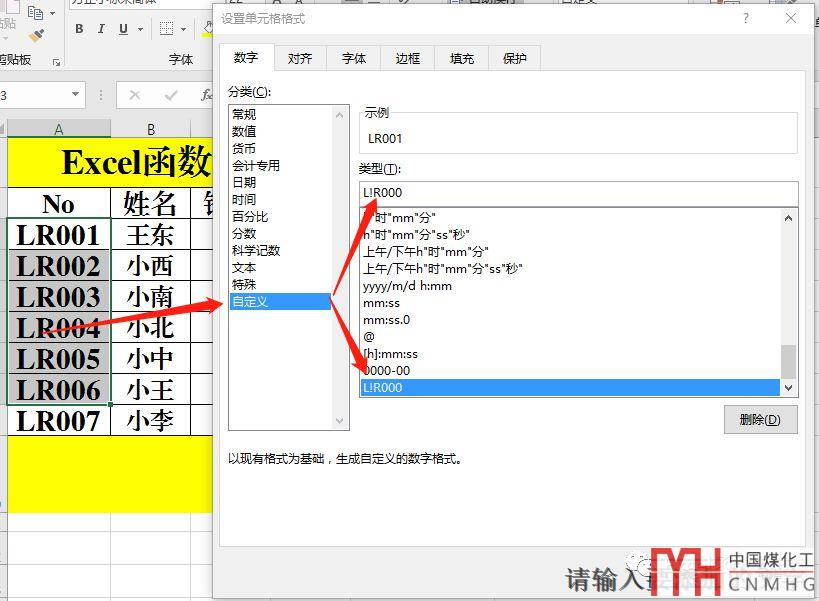Click cell containing 小李
The height and width of the screenshot is (601, 819).
[150, 421]
